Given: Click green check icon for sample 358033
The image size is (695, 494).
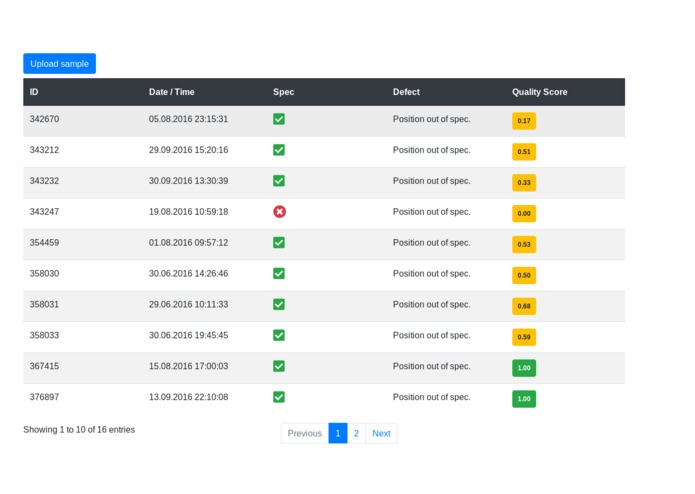Looking at the screenshot, I should click(x=279, y=335).
